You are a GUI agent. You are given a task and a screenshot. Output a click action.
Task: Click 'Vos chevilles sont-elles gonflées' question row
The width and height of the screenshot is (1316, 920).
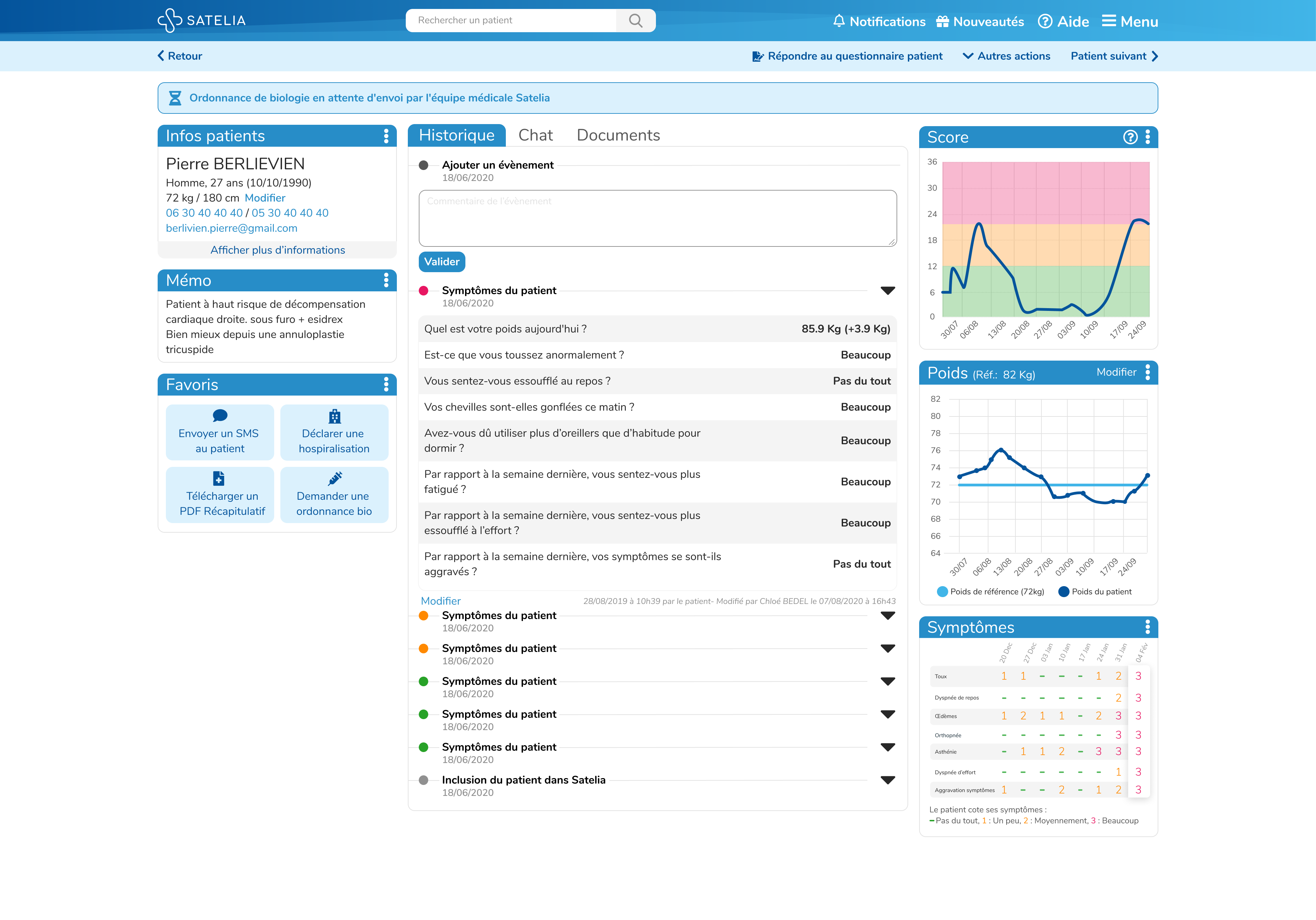click(x=657, y=407)
